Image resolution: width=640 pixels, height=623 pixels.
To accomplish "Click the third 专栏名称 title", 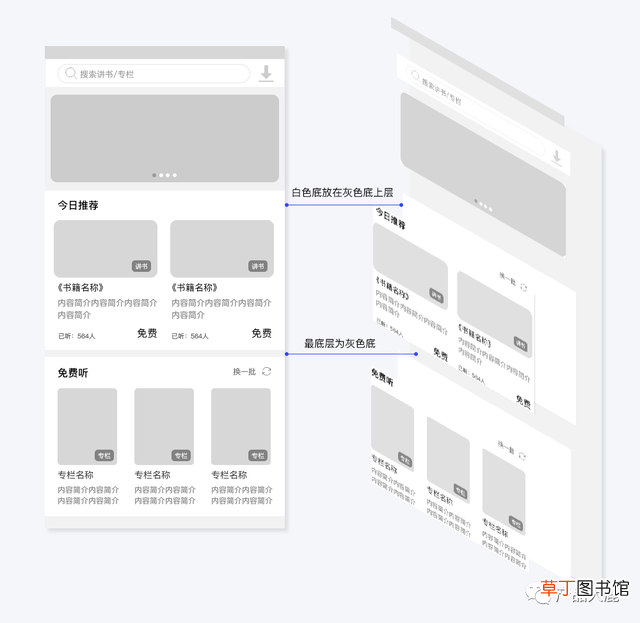I will [229, 475].
